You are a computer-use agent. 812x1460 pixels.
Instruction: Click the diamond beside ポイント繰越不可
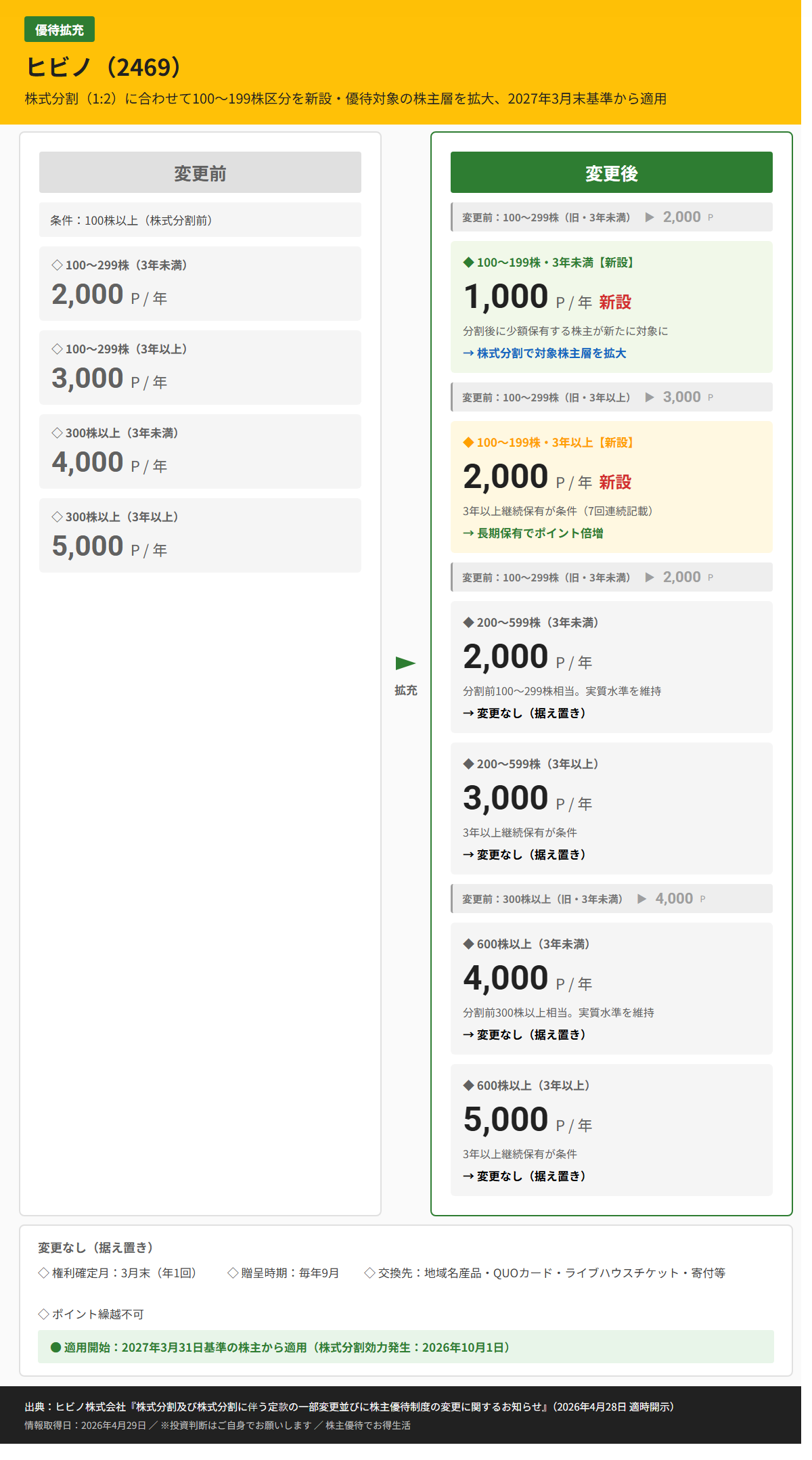(x=43, y=1314)
